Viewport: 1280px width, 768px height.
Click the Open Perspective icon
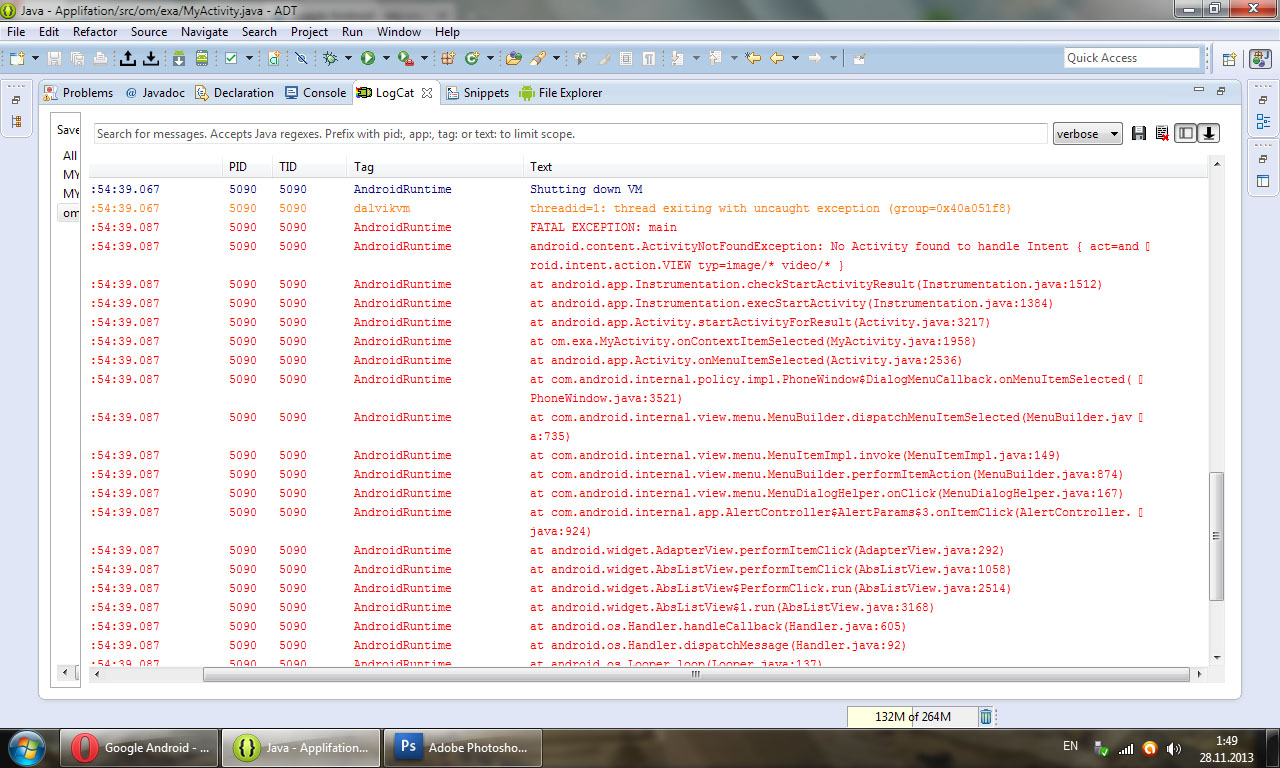pos(1229,59)
